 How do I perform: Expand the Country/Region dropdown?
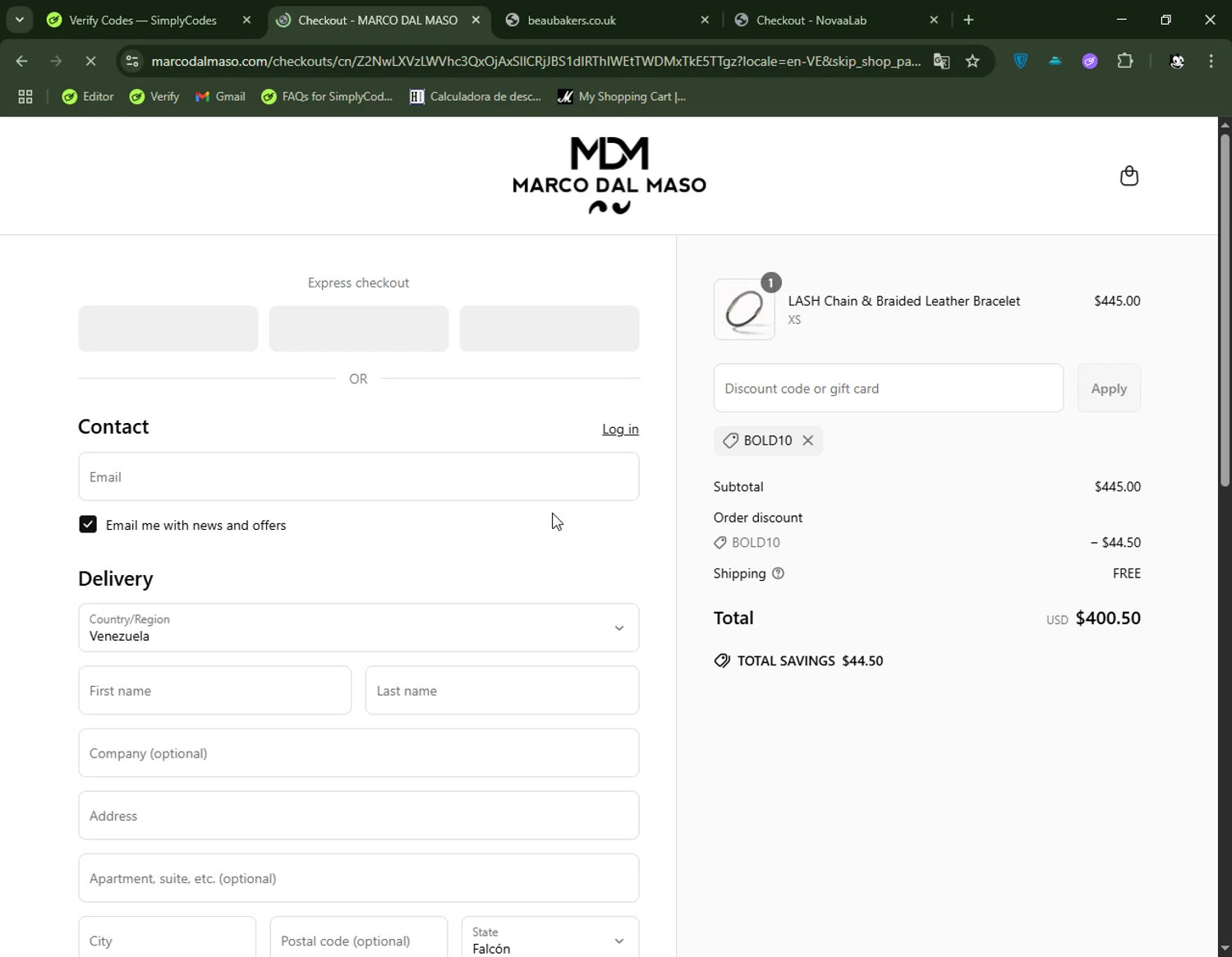(x=358, y=628)
